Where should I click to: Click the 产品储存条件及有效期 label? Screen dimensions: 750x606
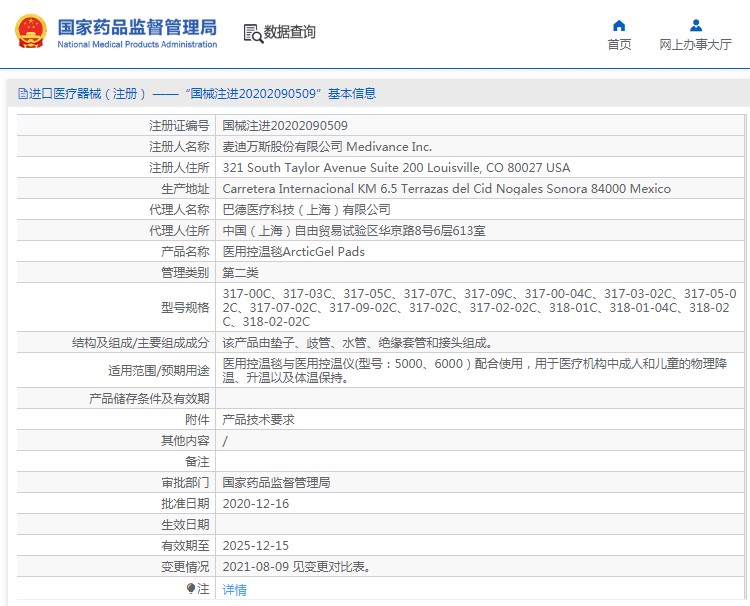click(x=149, y=398)
